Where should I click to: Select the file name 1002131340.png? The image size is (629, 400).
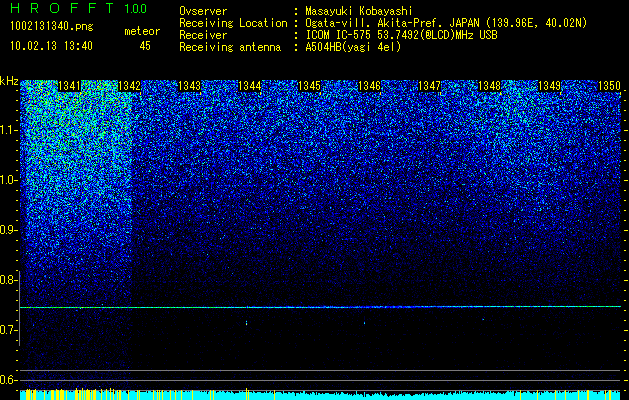pos(52,26)
